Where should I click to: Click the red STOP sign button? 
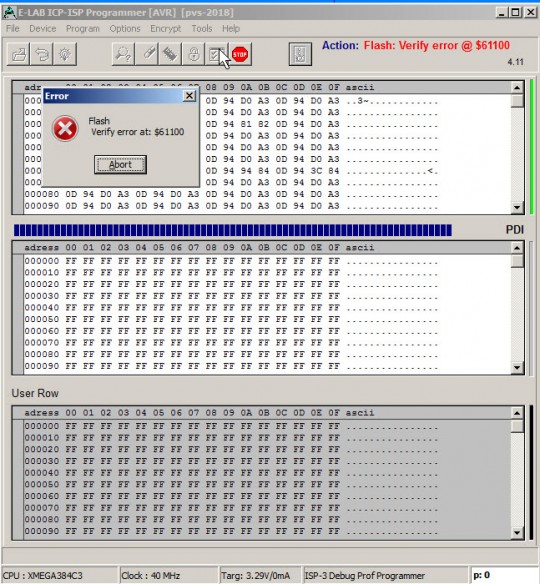click(240, 55)
